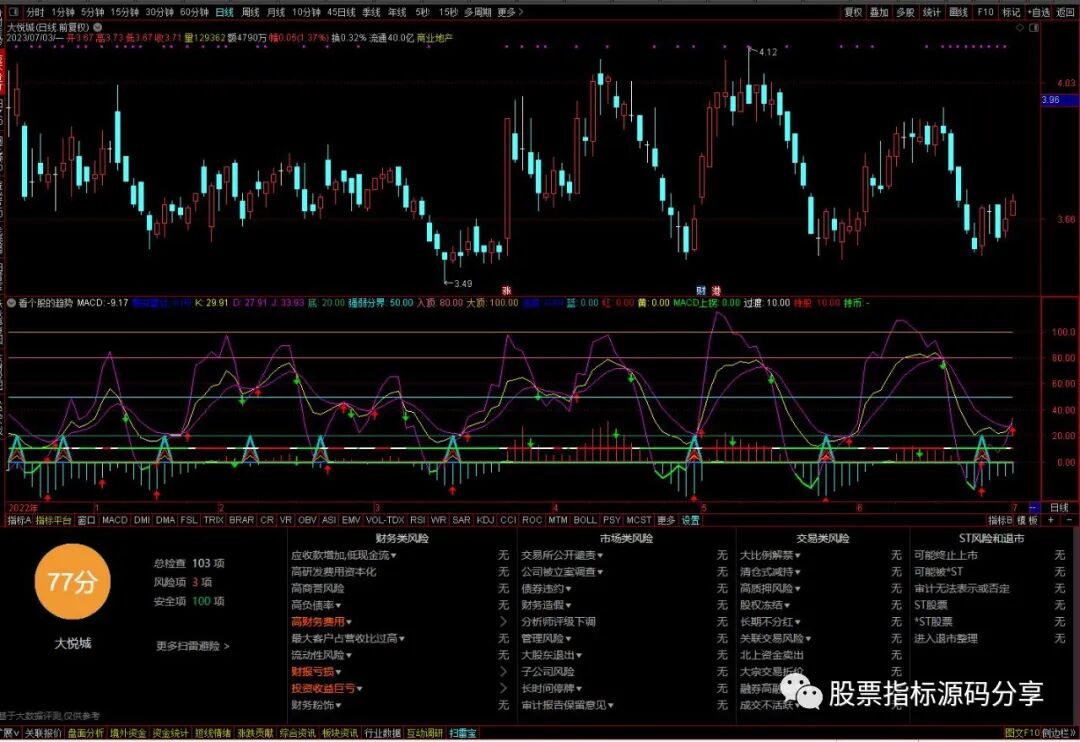Viewport: 1080px width, 742px height.
Task: Open F10 company info
Action: (x=985, y=12)
